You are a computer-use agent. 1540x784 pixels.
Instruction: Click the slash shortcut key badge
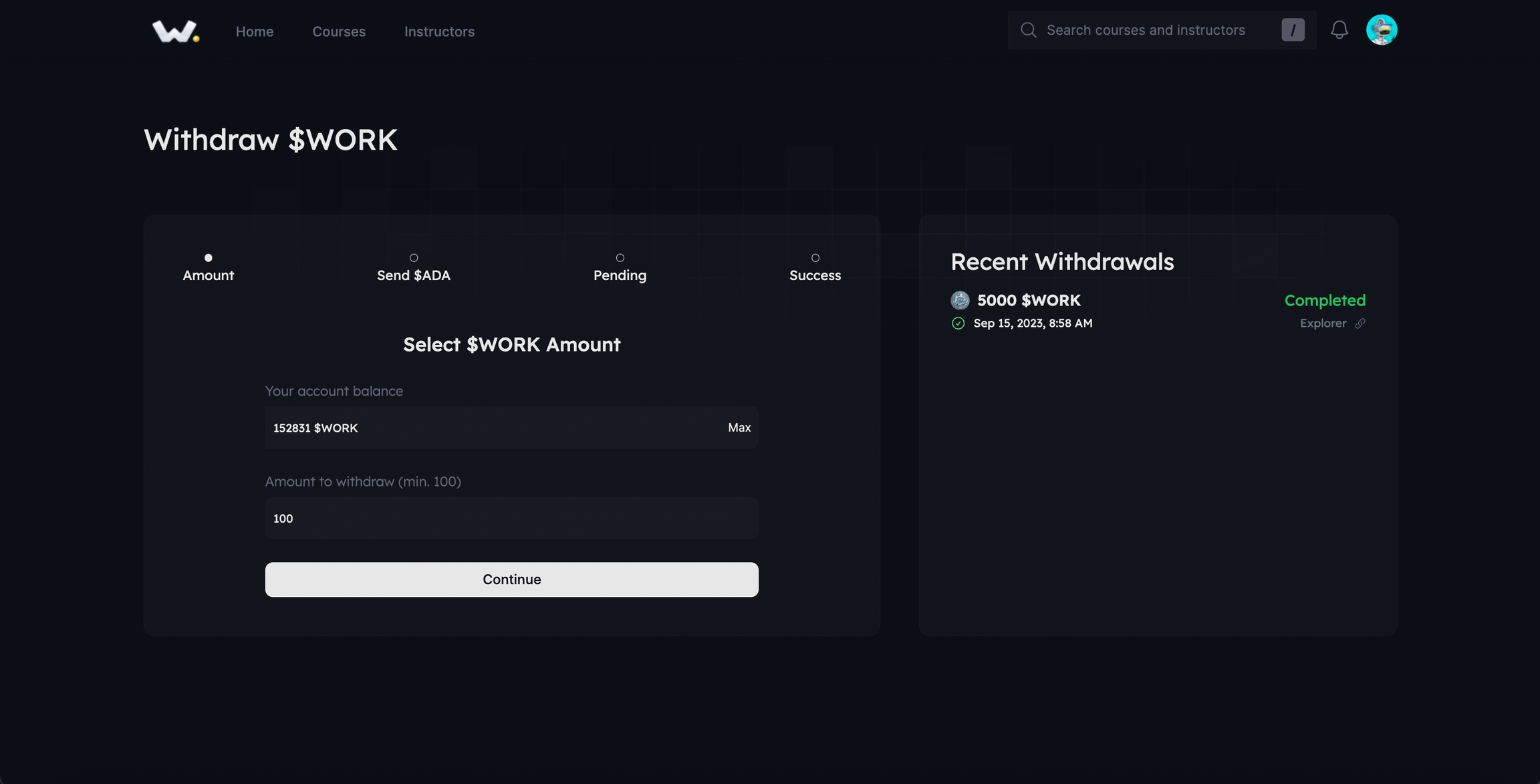(x=1293, y=30)
